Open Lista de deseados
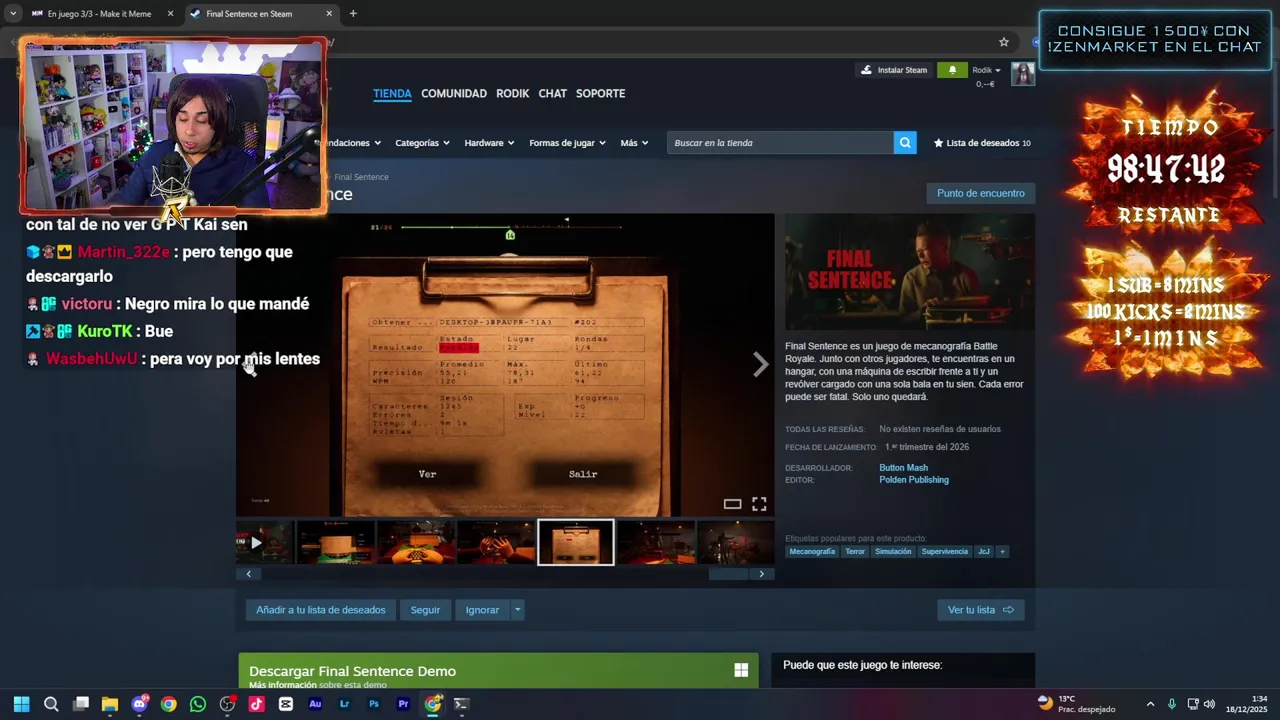Viewport: 1280px width, 720px height. (982, 143)
